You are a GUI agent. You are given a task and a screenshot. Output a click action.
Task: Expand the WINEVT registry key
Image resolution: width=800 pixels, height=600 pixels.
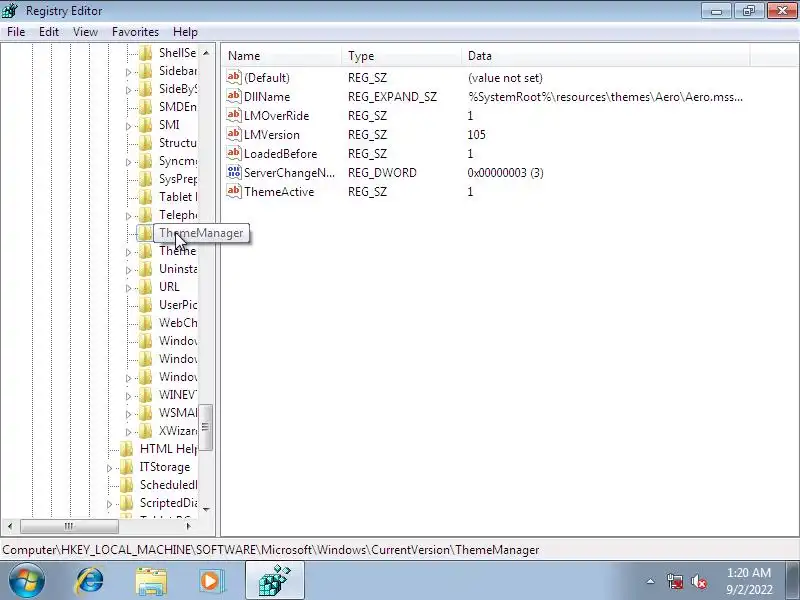pos(129,396)
